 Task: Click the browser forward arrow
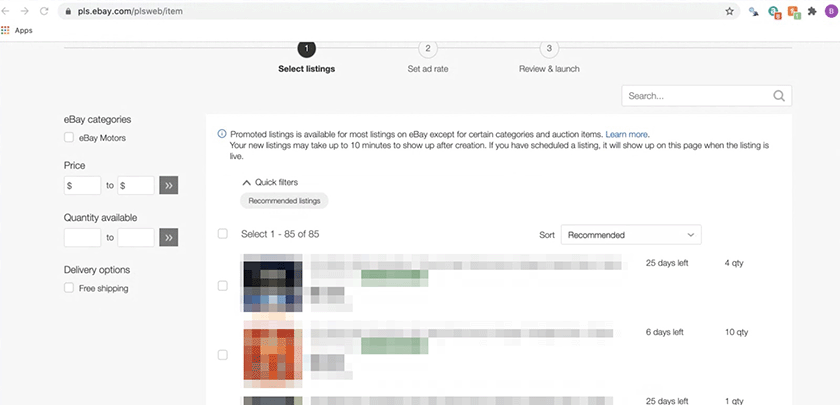pyautogui.click(x=25, y=11)
